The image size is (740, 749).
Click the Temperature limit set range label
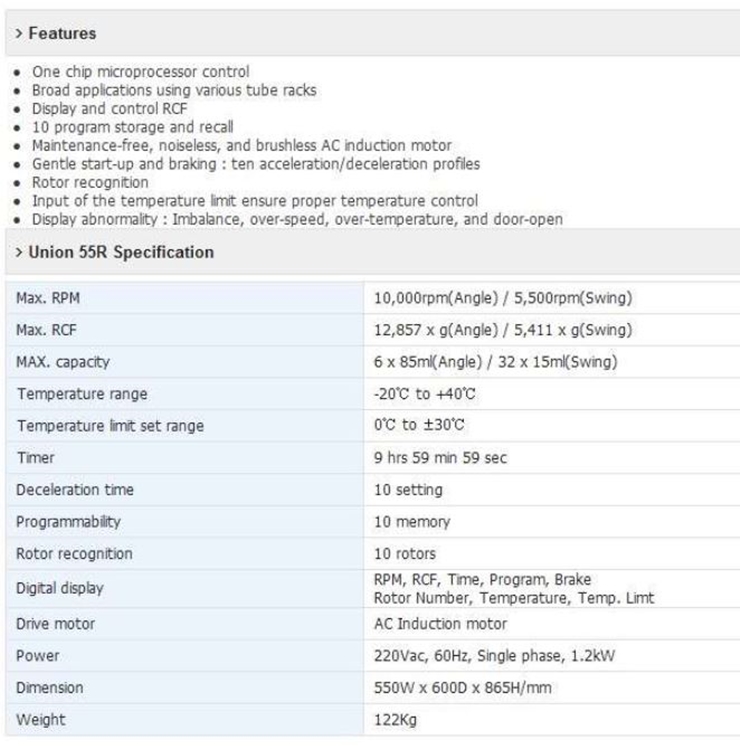[110, 426]
